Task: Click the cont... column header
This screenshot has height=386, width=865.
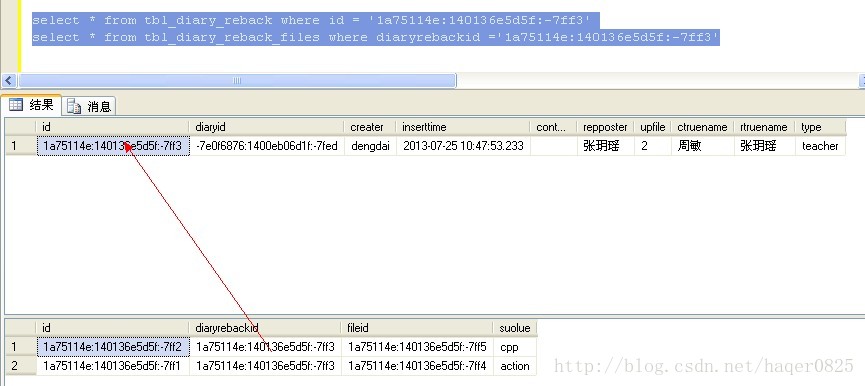Action: click(553, 127)
